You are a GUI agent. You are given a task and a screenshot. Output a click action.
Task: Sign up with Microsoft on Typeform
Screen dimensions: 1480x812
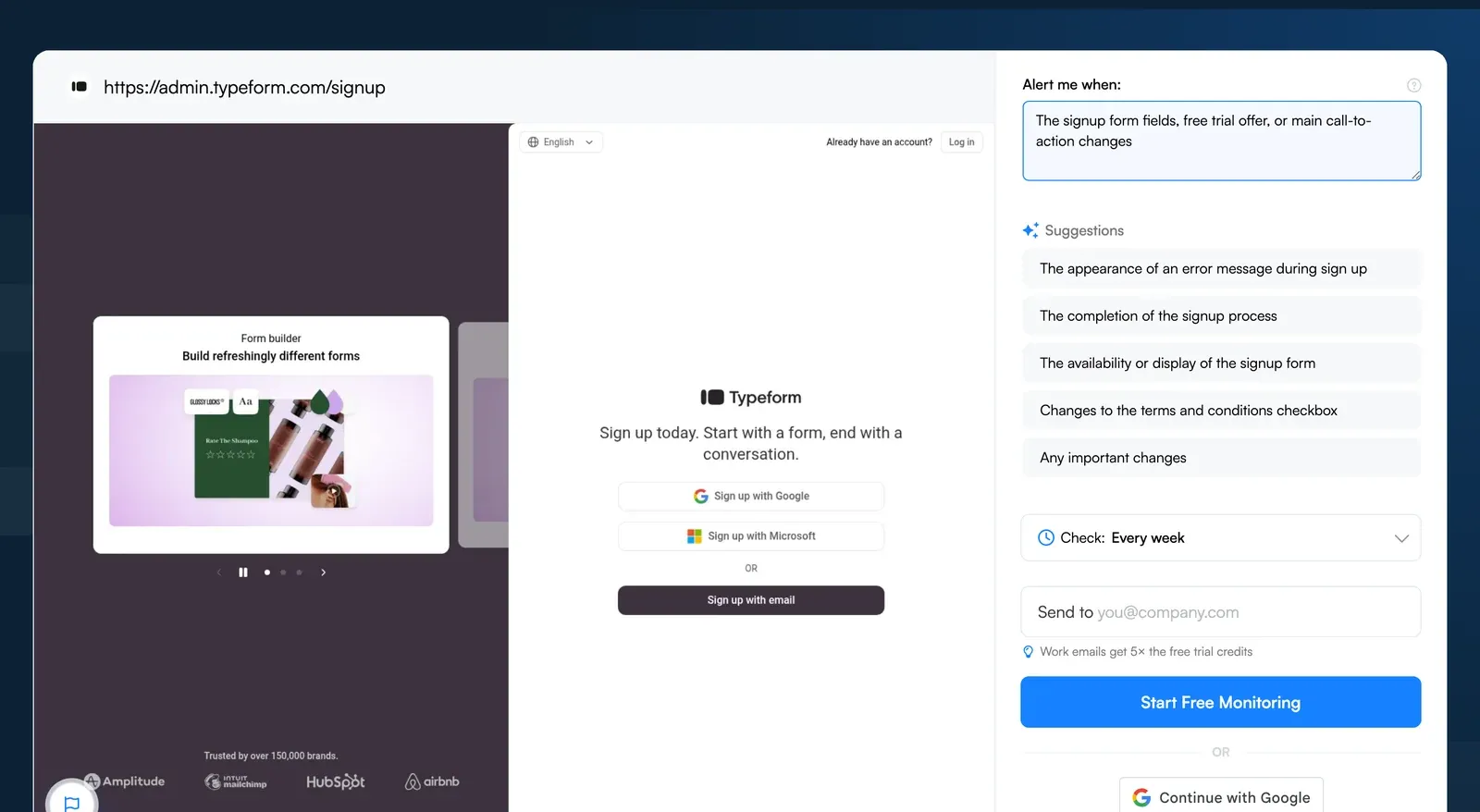click(751, 536)
